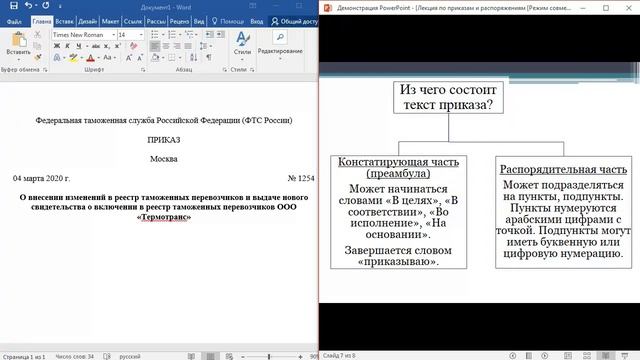Click the shading paint bucket icon
Image resolution: width=640 pixels, height=360 pixels.
155,58
